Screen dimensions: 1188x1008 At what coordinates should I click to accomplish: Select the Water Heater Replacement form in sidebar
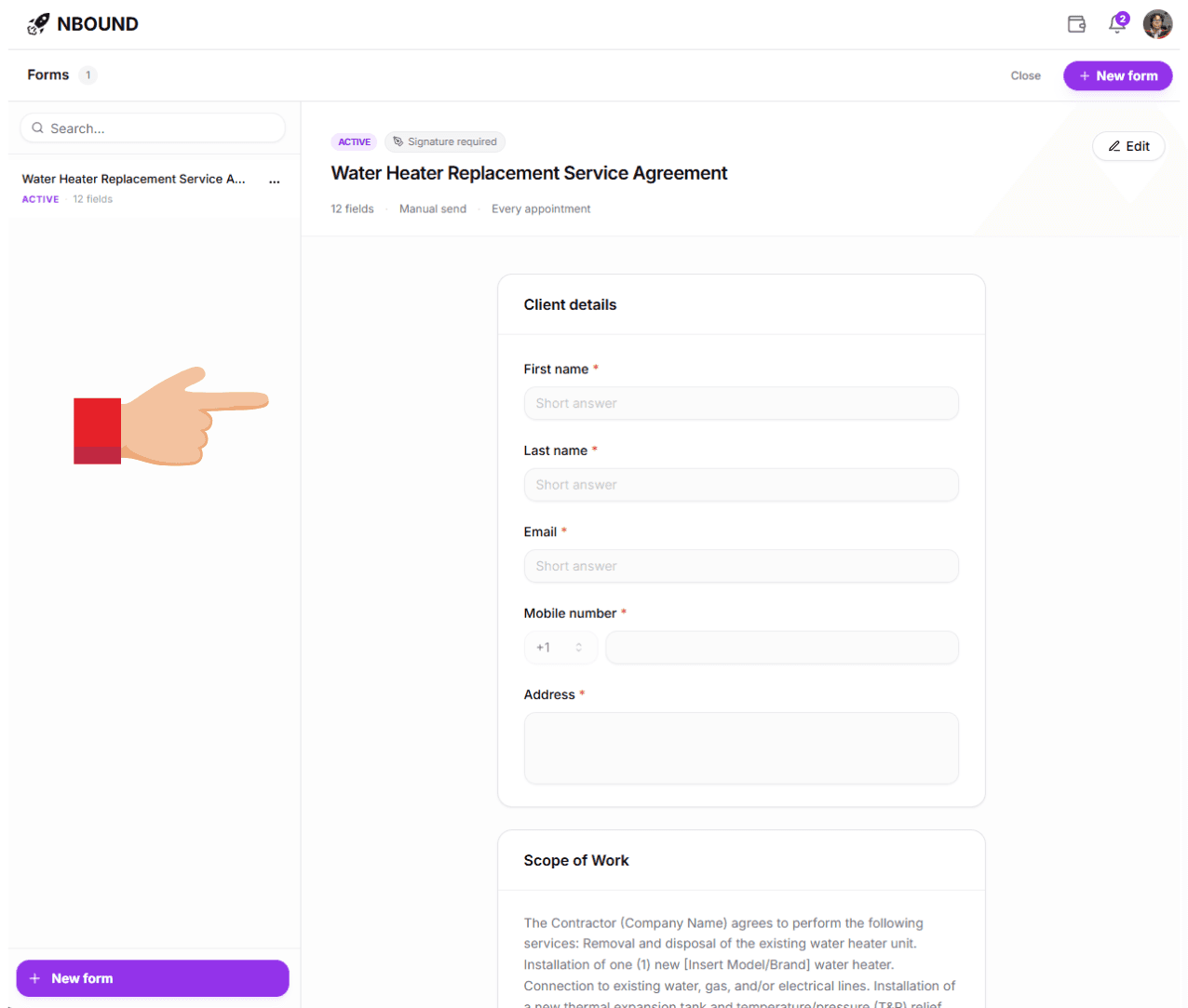(x=133, y=179)
